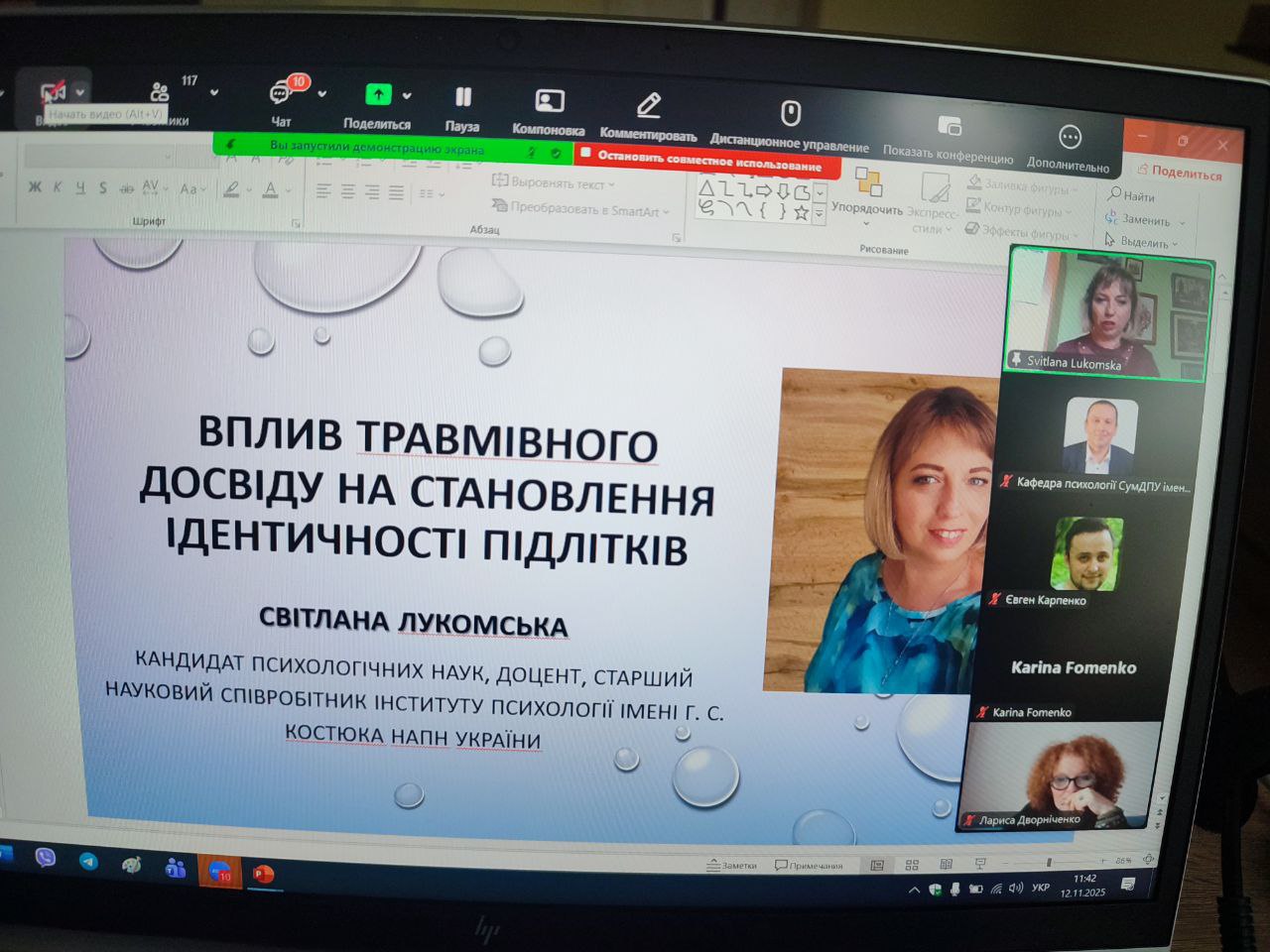
Task: Open the Zoom chat panel
Action: (x=282, y=95)
